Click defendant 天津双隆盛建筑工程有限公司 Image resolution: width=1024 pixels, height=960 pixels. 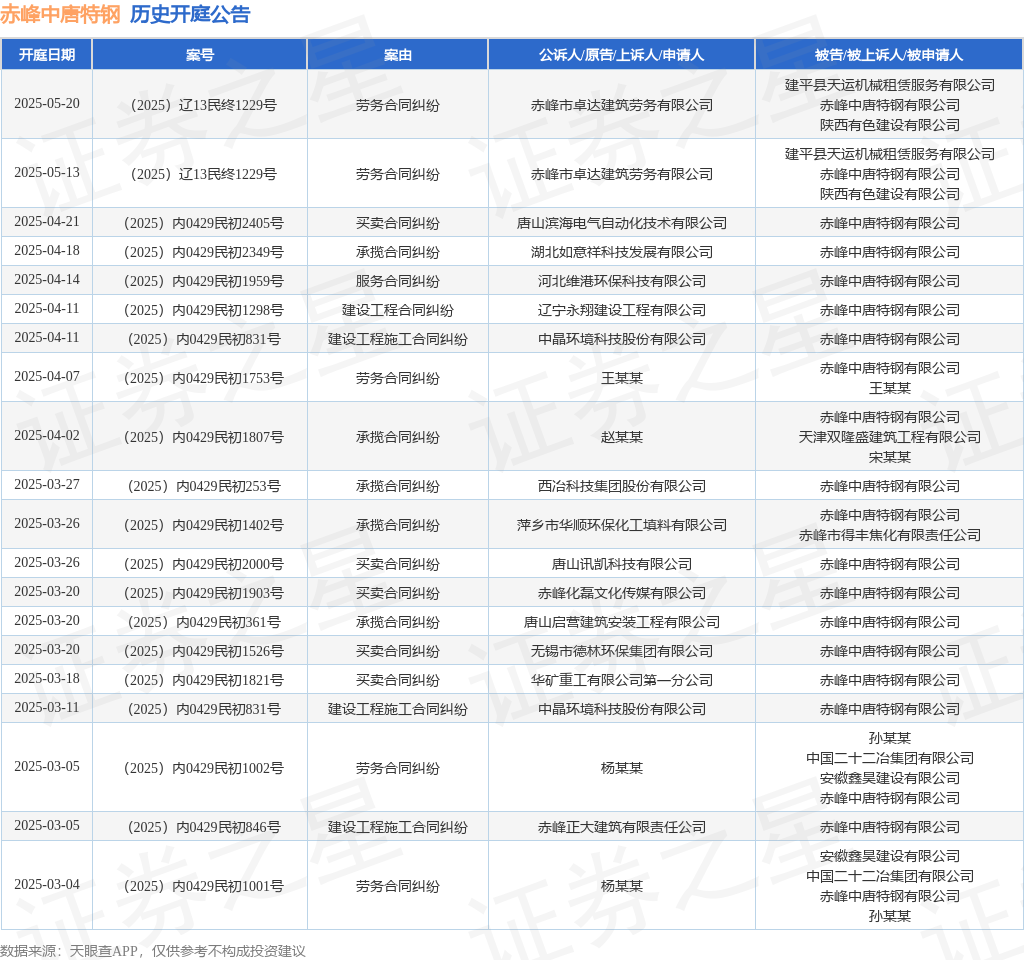coord(889,437)
